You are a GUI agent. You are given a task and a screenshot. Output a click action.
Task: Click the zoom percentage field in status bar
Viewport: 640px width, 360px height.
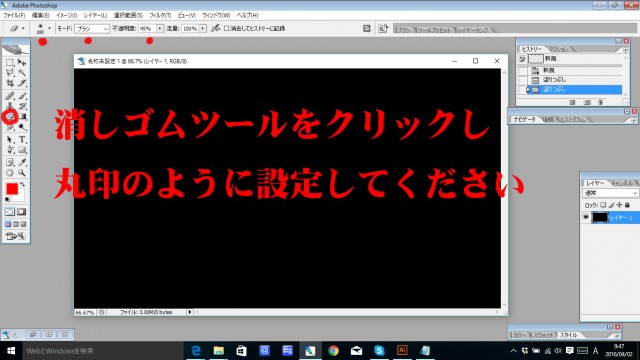tap(84, 312)
